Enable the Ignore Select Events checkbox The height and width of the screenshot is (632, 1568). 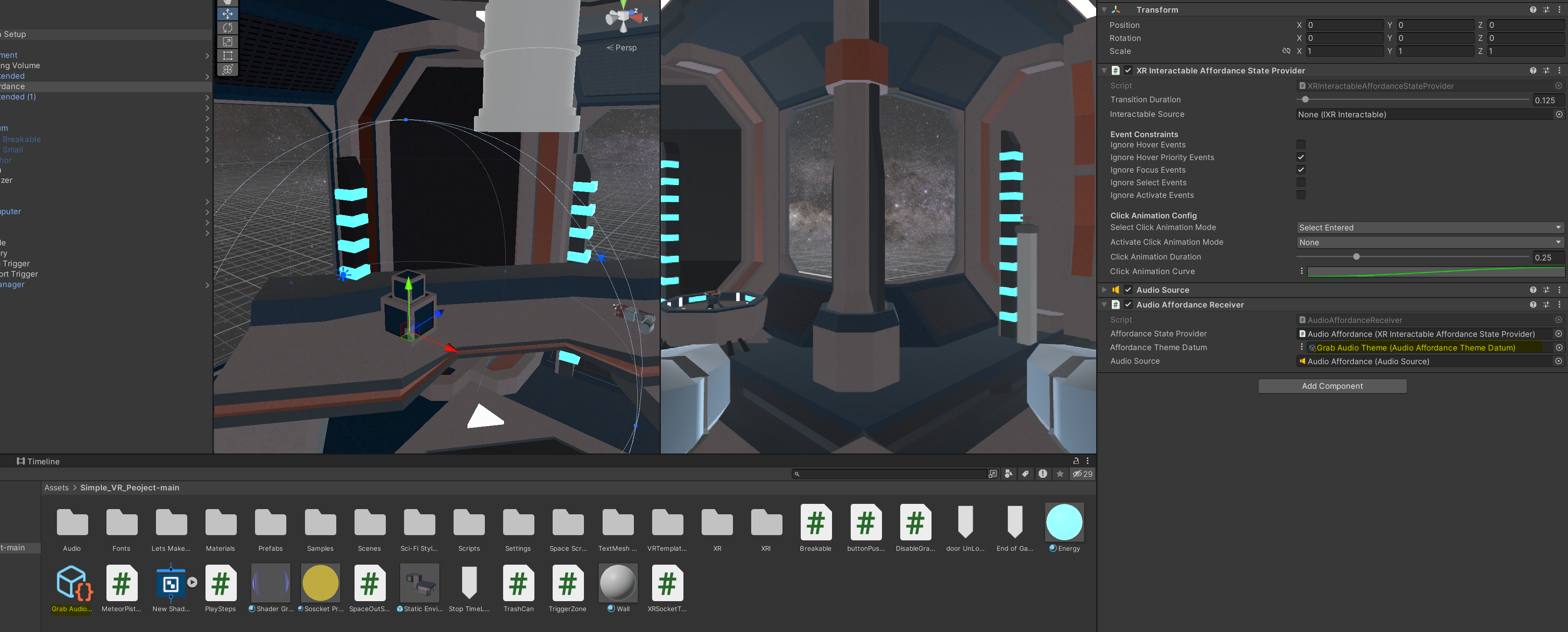coord(1301,182)
